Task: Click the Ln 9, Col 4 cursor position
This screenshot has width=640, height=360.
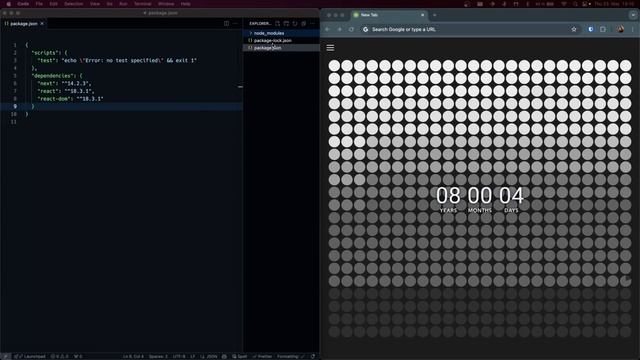Action: 133,356
